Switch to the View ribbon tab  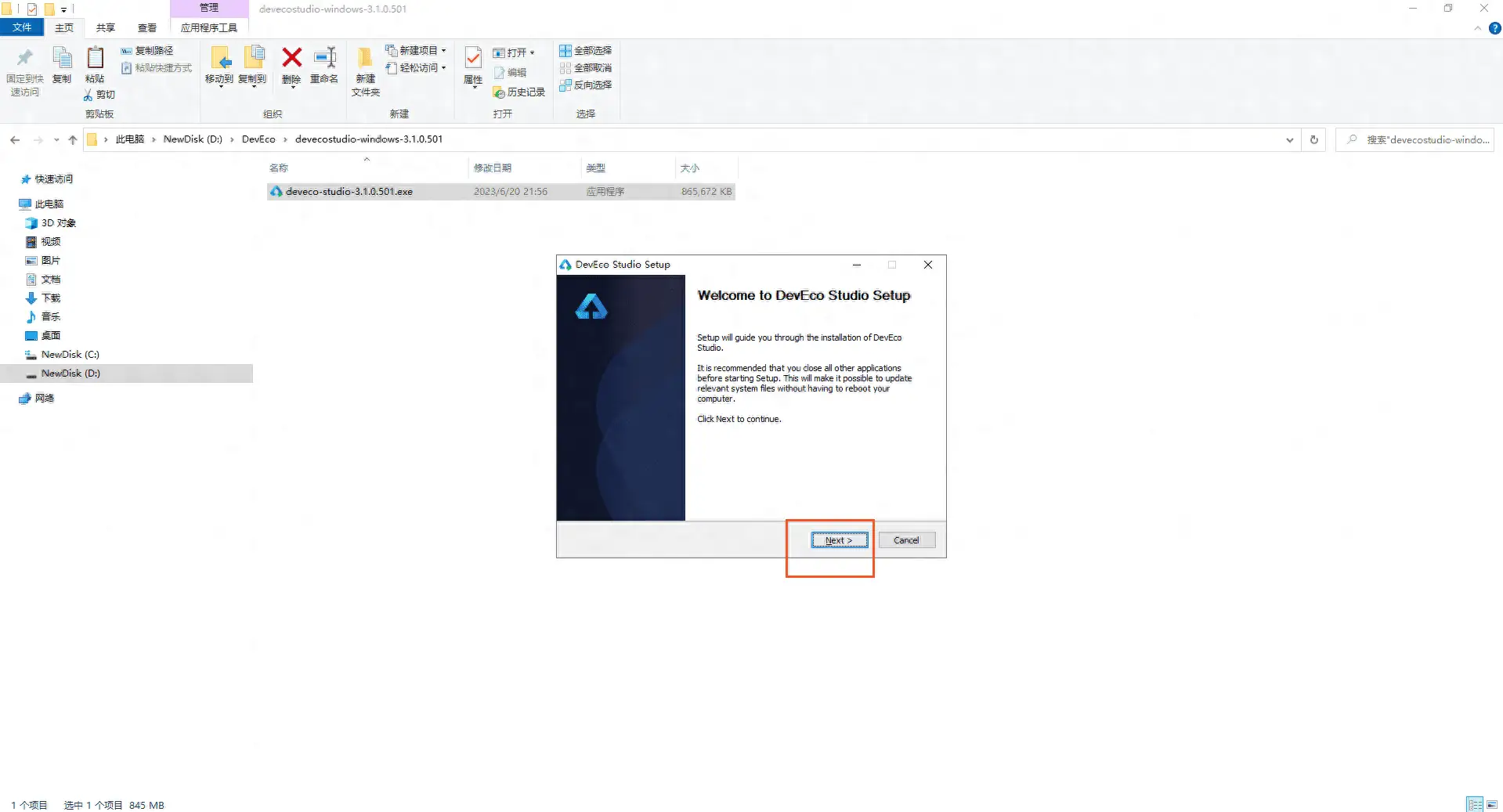click(x=146, y=28)
